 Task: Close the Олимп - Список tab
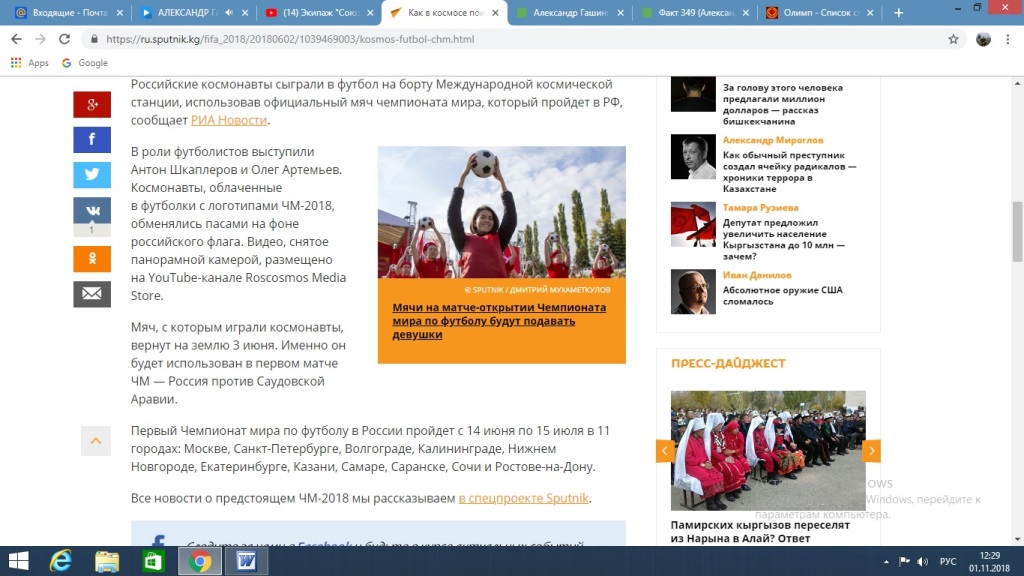[x=871, y=12]
